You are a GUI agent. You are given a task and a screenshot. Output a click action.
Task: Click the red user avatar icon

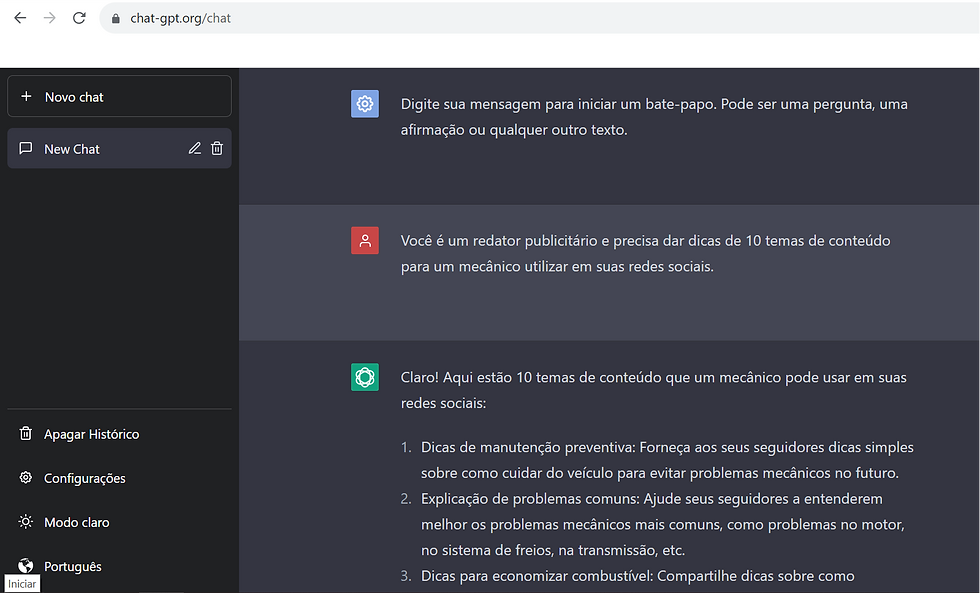[x=365, y=241]
